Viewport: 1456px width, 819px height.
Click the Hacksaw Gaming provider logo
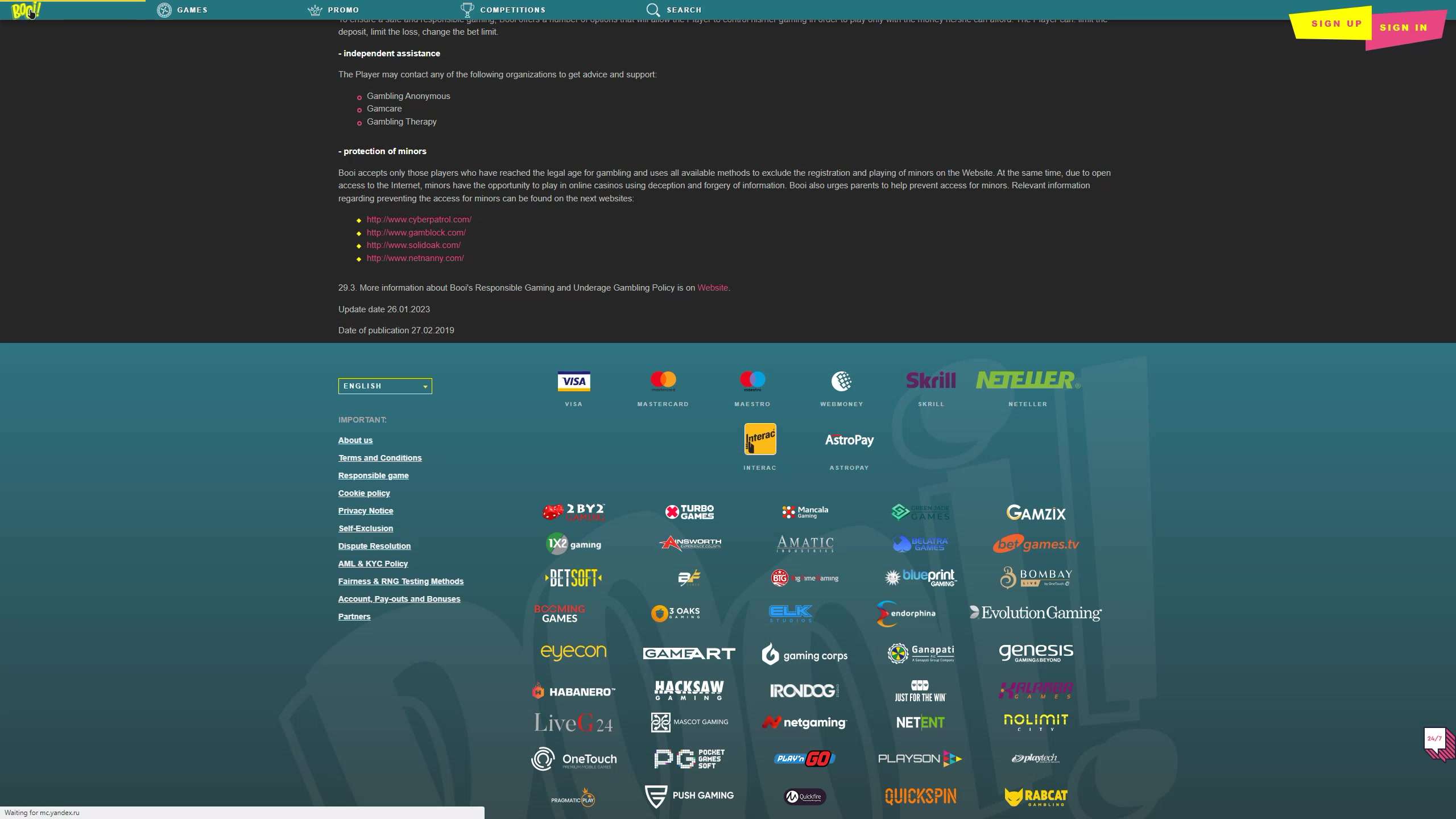tap(689, 690)
